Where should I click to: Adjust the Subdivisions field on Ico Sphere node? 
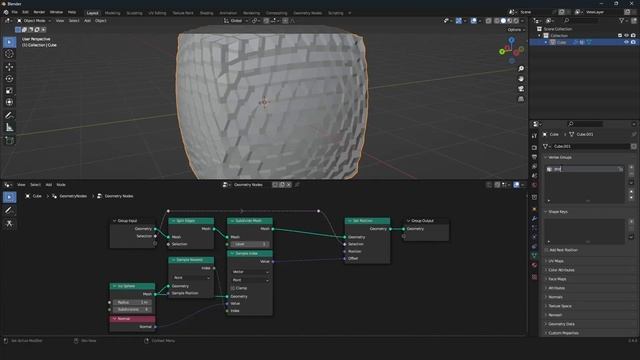pyautogui.click(x=132, y=310)
